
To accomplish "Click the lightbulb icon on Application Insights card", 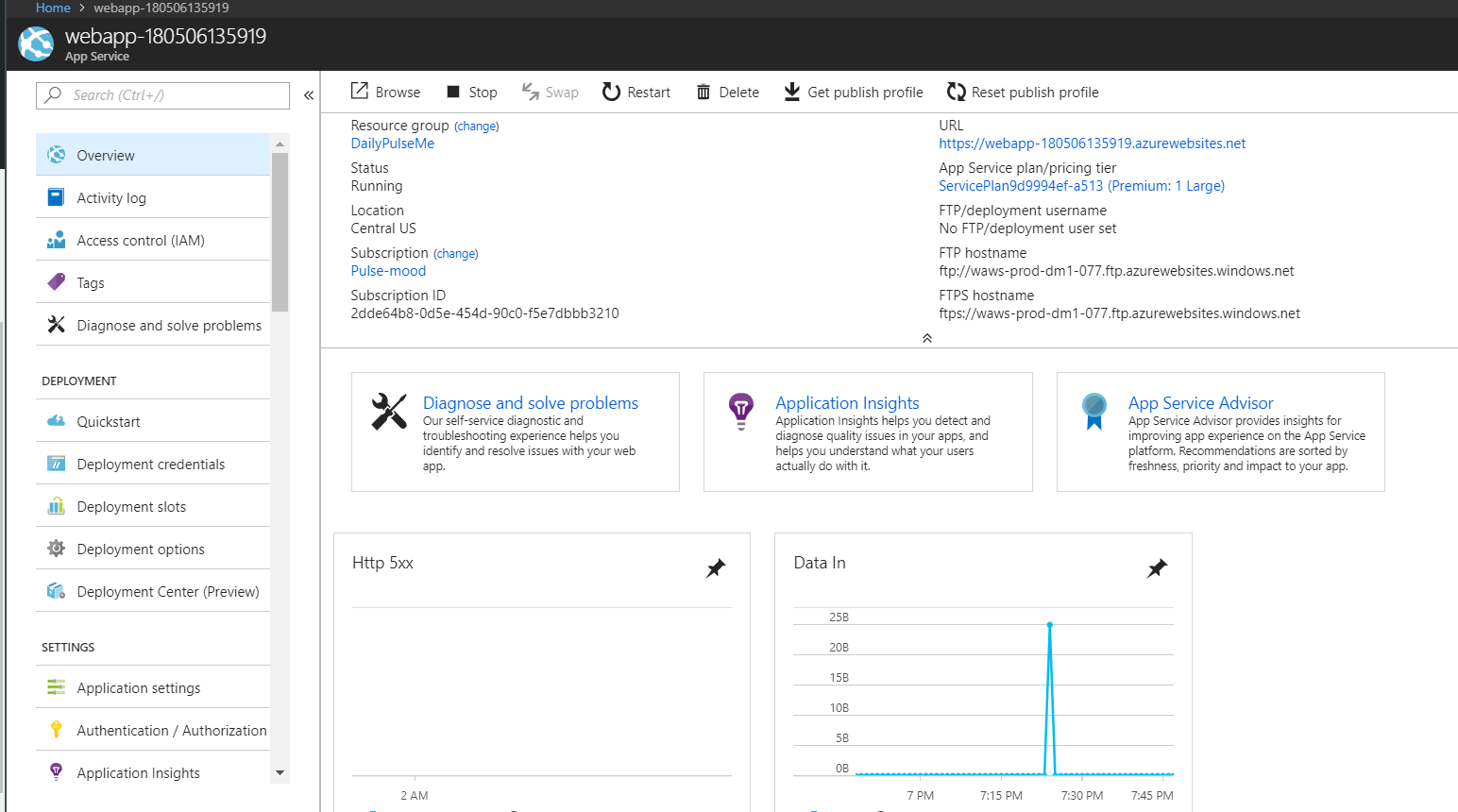I will click(741, 412).
